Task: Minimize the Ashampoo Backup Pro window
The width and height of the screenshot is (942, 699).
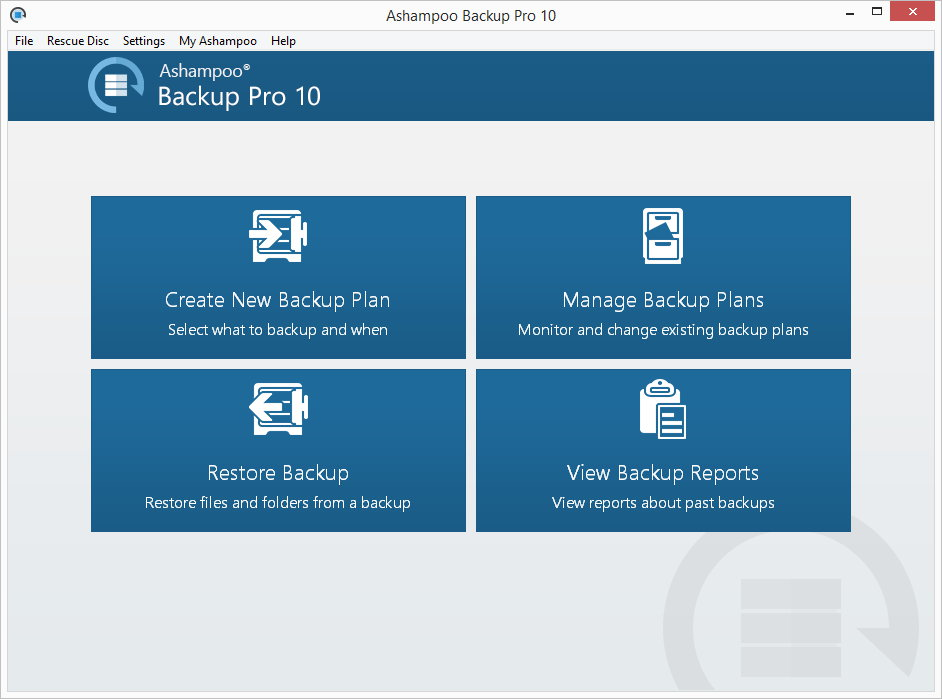Action: 850,13
